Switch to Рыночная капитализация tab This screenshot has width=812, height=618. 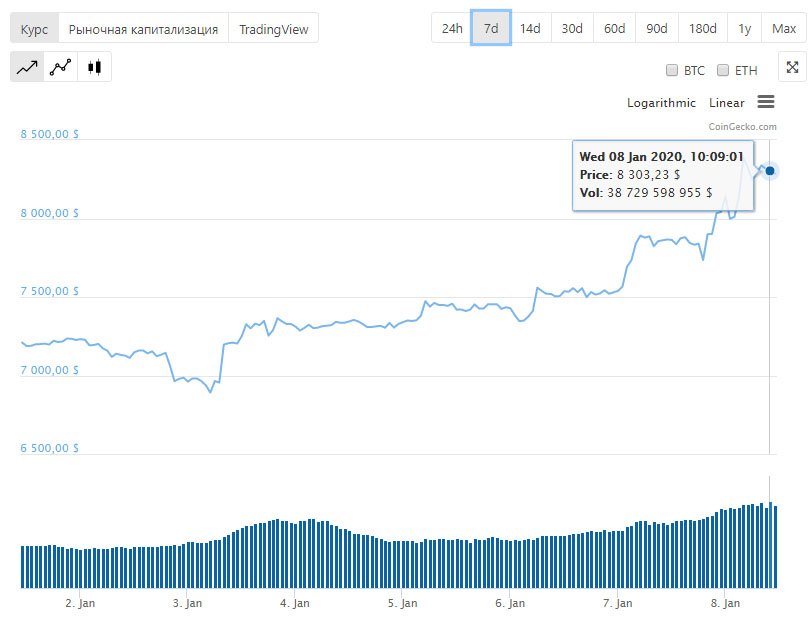[143, 29]
